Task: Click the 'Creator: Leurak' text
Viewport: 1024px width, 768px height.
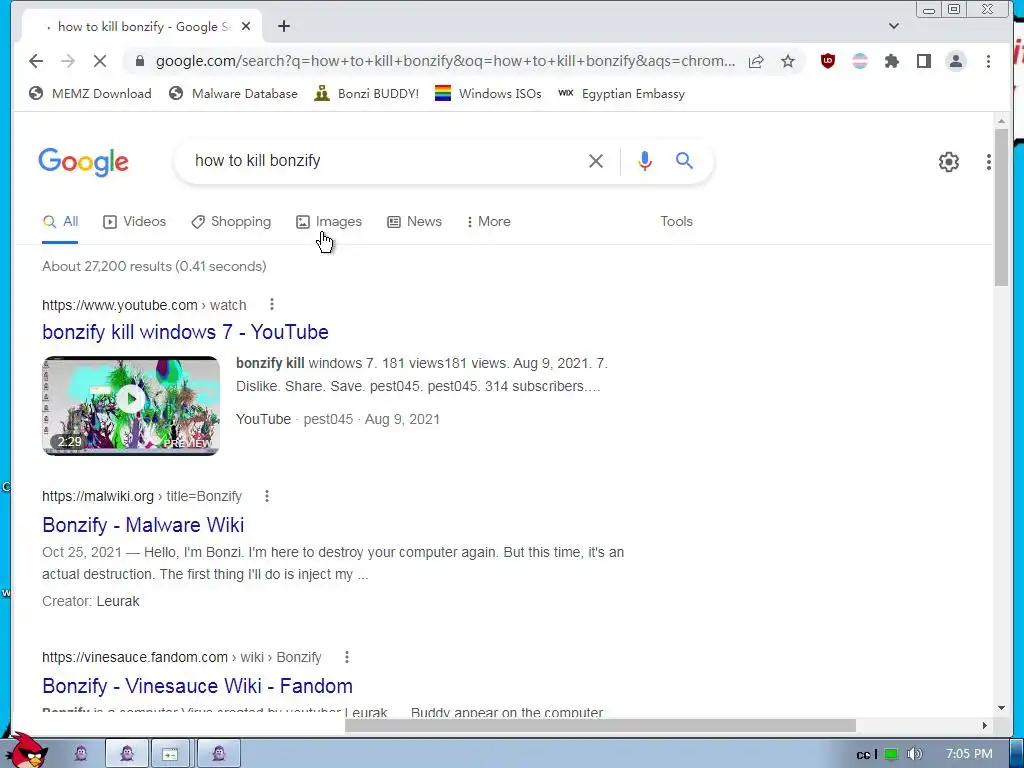Action: click(x=91, y=601)
